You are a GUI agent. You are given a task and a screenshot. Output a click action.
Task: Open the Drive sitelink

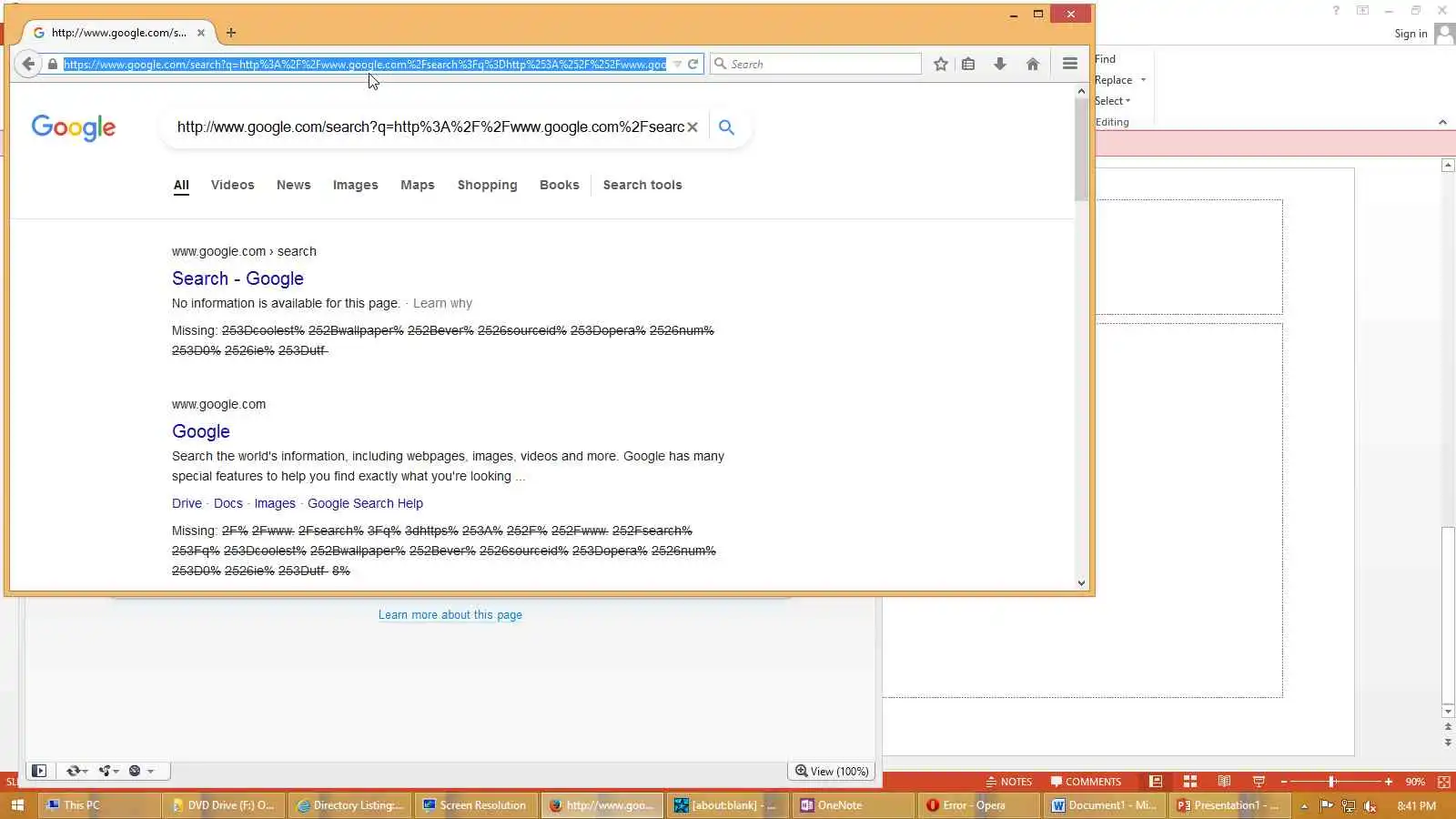point(187,503)
